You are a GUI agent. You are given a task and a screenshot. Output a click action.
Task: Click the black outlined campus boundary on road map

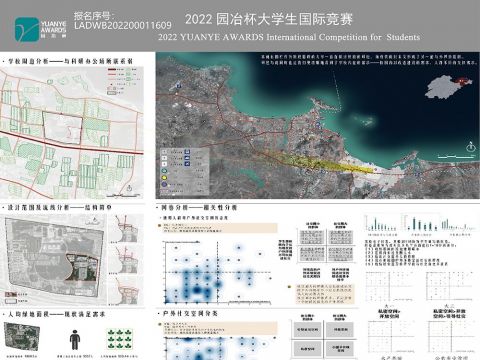coord(62,128)
